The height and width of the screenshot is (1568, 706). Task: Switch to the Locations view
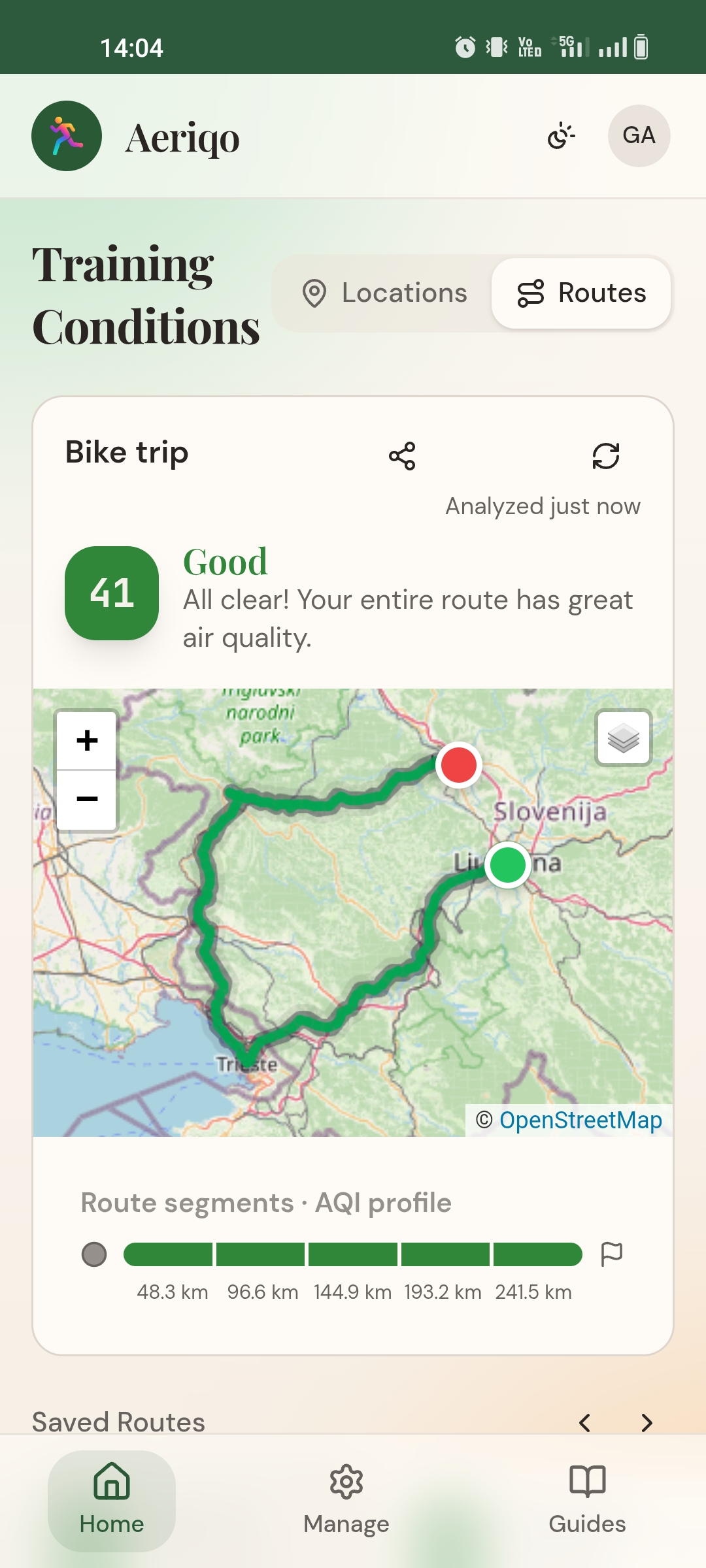384,293
